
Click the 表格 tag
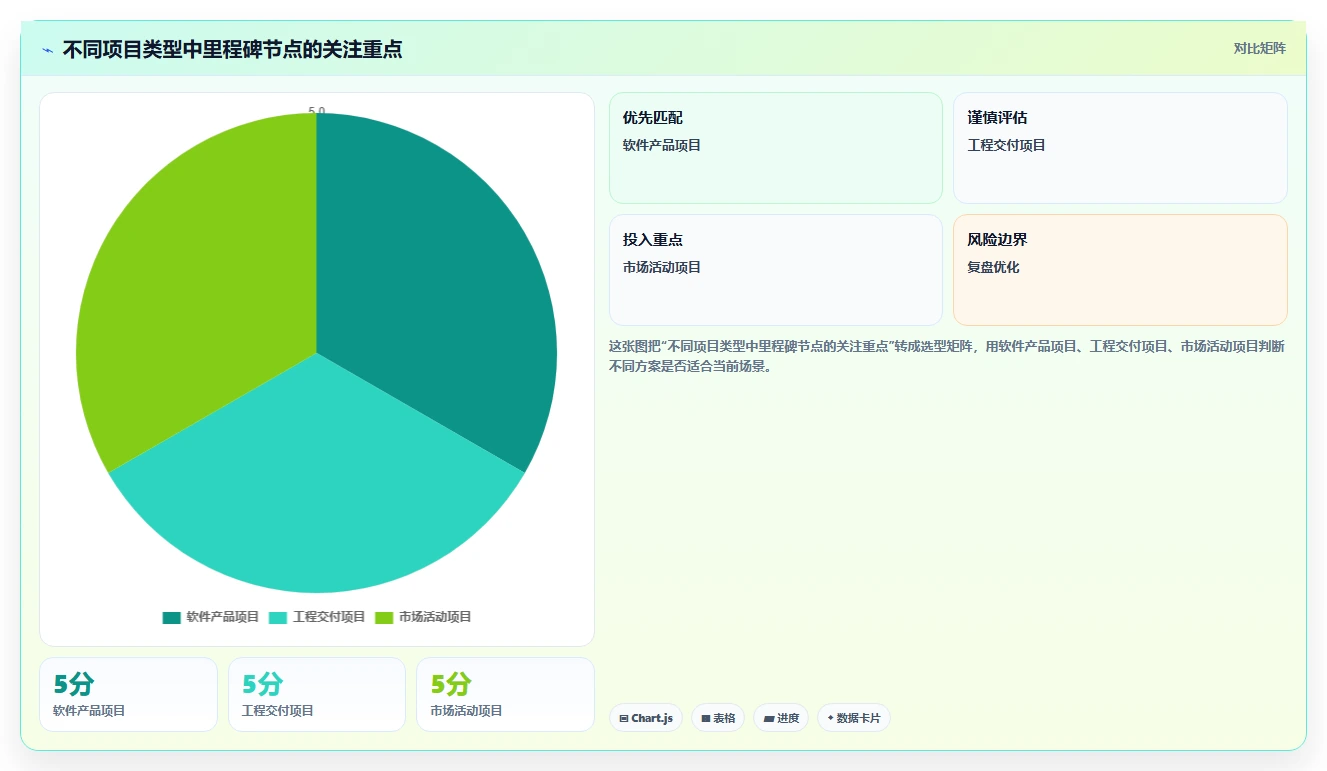pyautogui.click(x=718, y=718)
